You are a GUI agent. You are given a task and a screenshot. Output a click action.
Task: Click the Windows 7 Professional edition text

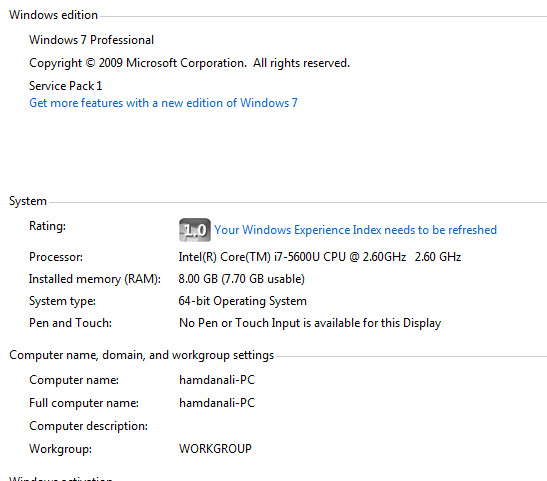click(x=91, y=40)
